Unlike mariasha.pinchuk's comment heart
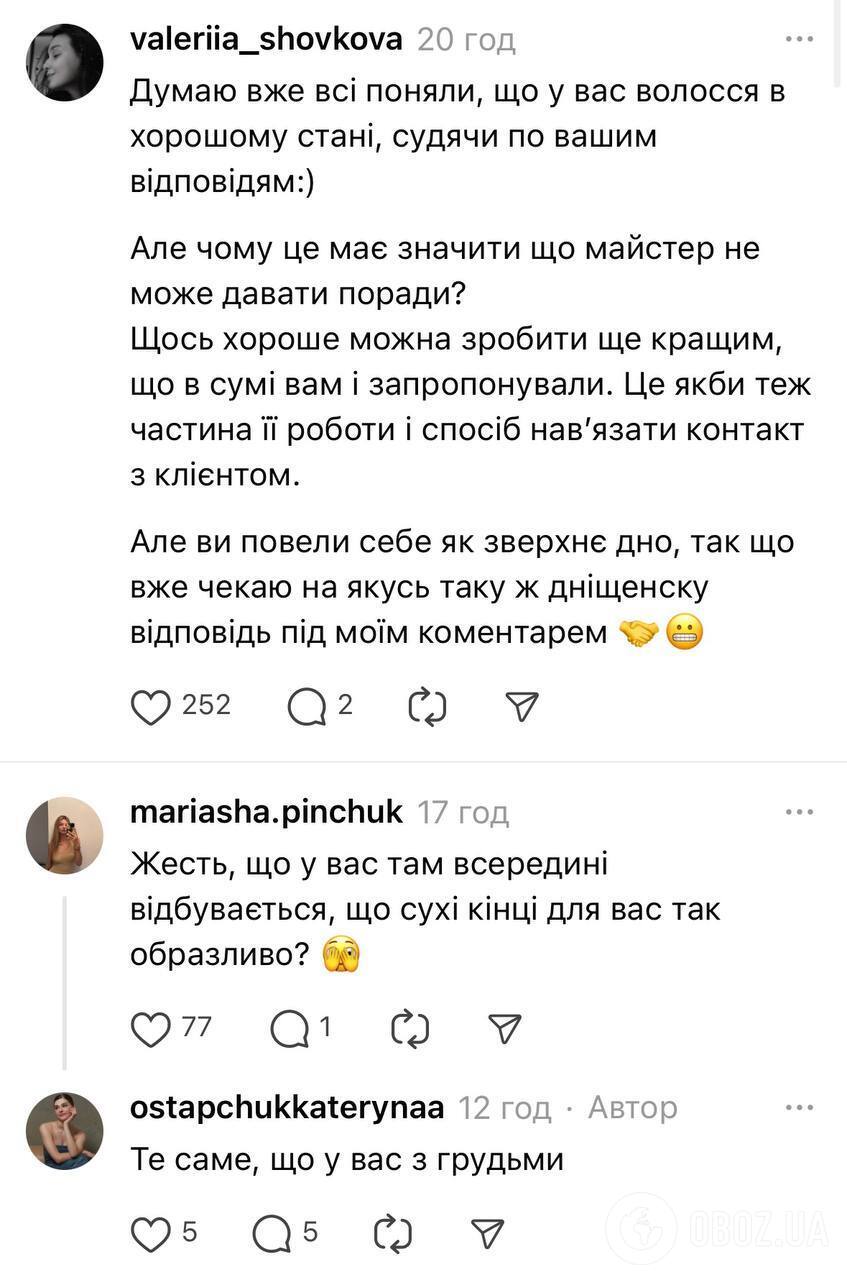Viewport: 847px width, 1280px height. click(151, 1027)
